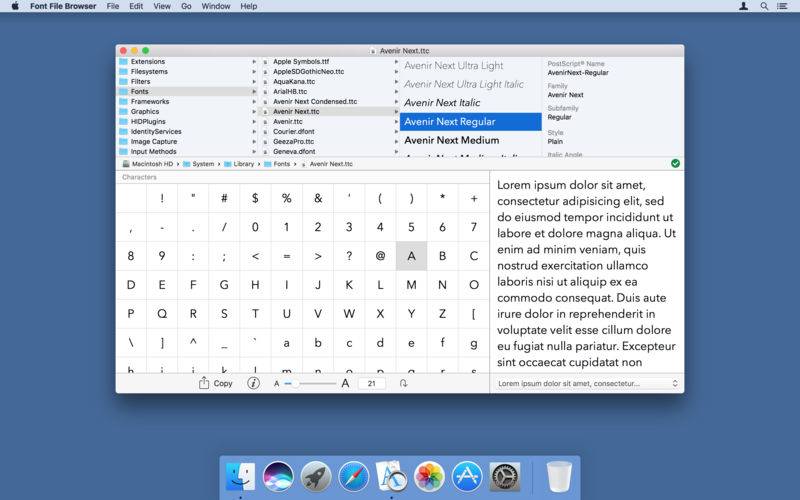The height and width of the screenshot is (500, 800).
Task: Open the sample text dropdown
Action: (587, 383)
